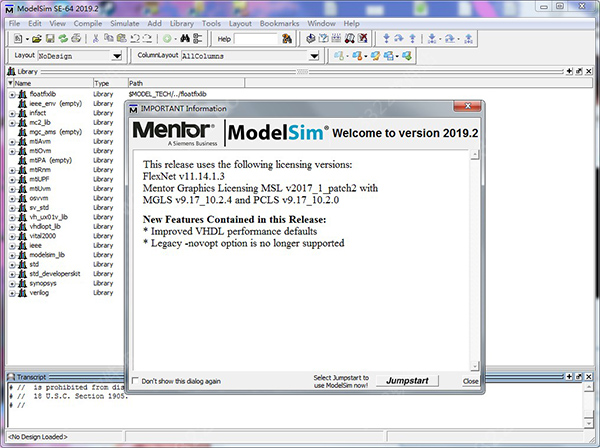This screenshot has width=600, height=448.
Task: Open the Layout NoDesign dropdown
Action: click(117, 56)
